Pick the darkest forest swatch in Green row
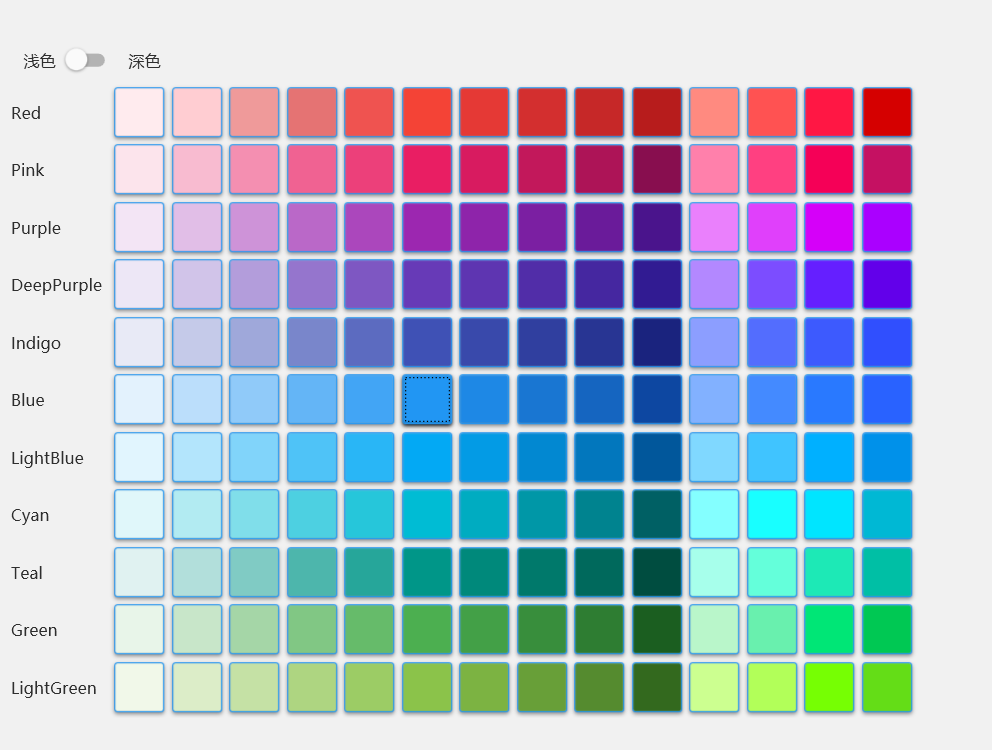992x750 pixels. [657, 630]
